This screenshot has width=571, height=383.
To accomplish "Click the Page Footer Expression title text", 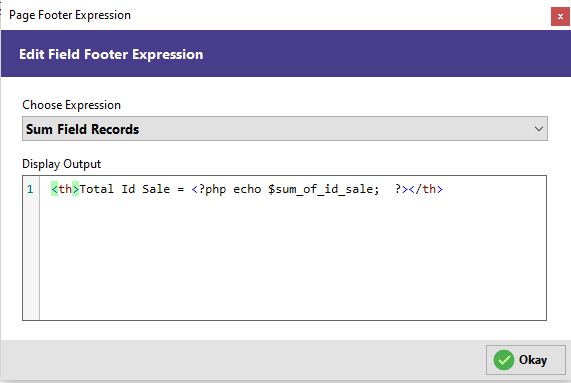I will (70, 15).
